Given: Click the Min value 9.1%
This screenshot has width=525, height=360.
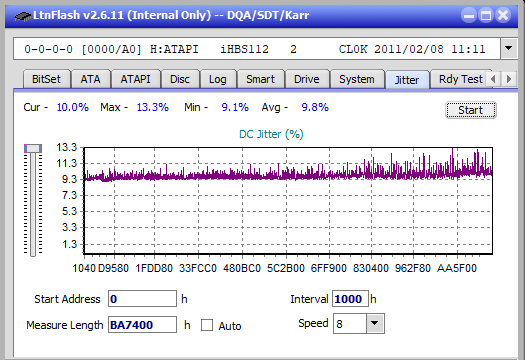Looking at the screenshot, I should 235,107.
